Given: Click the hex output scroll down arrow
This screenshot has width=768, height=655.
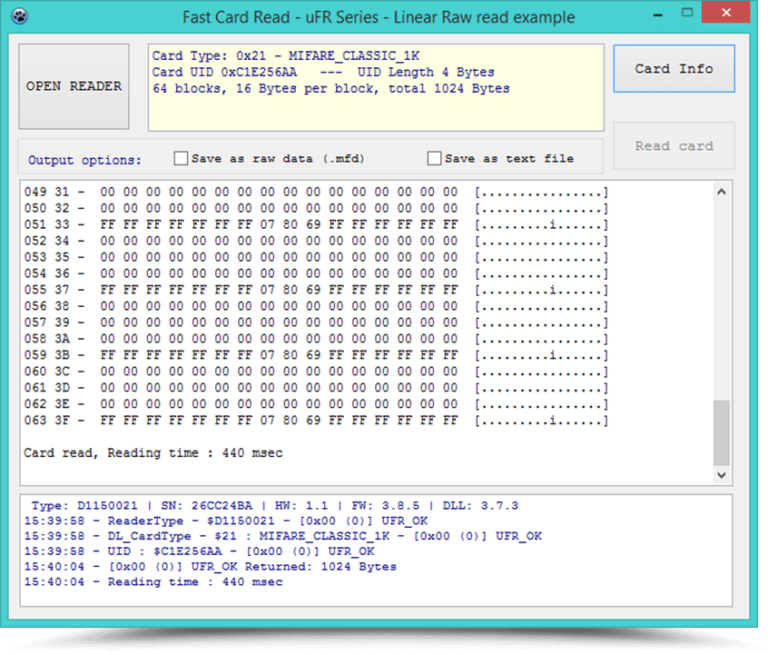Looking at the screenshot, I should click(721, 475).
